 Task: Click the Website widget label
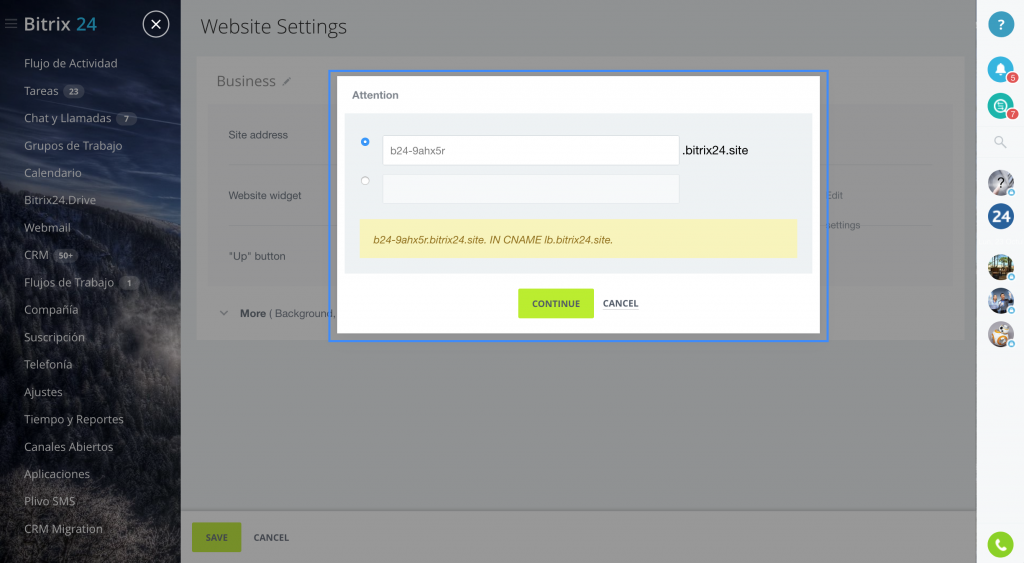(264, 195)
